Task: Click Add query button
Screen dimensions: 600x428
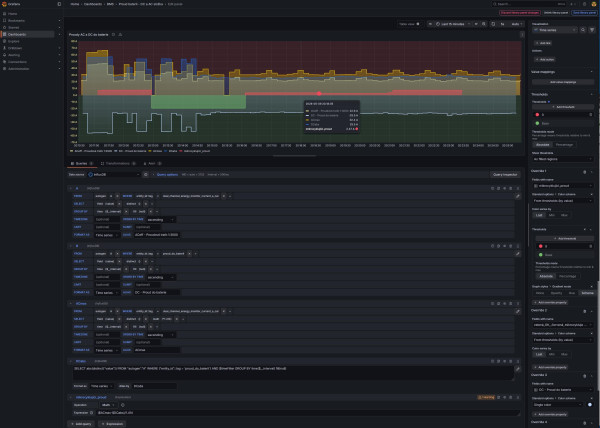Action: tap(82, 424)
